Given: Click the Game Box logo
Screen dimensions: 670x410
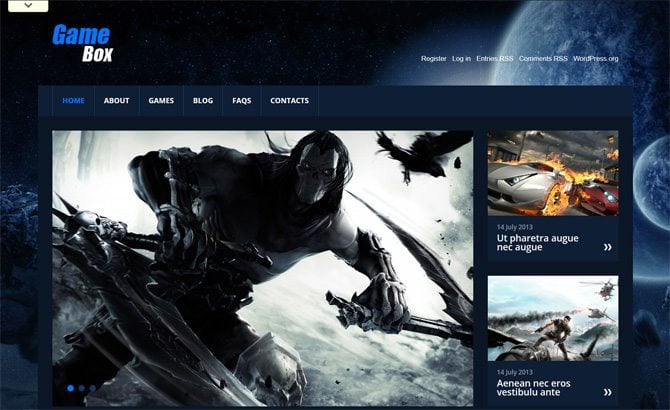Looking at the screenshot, I should tap(82, 43).
